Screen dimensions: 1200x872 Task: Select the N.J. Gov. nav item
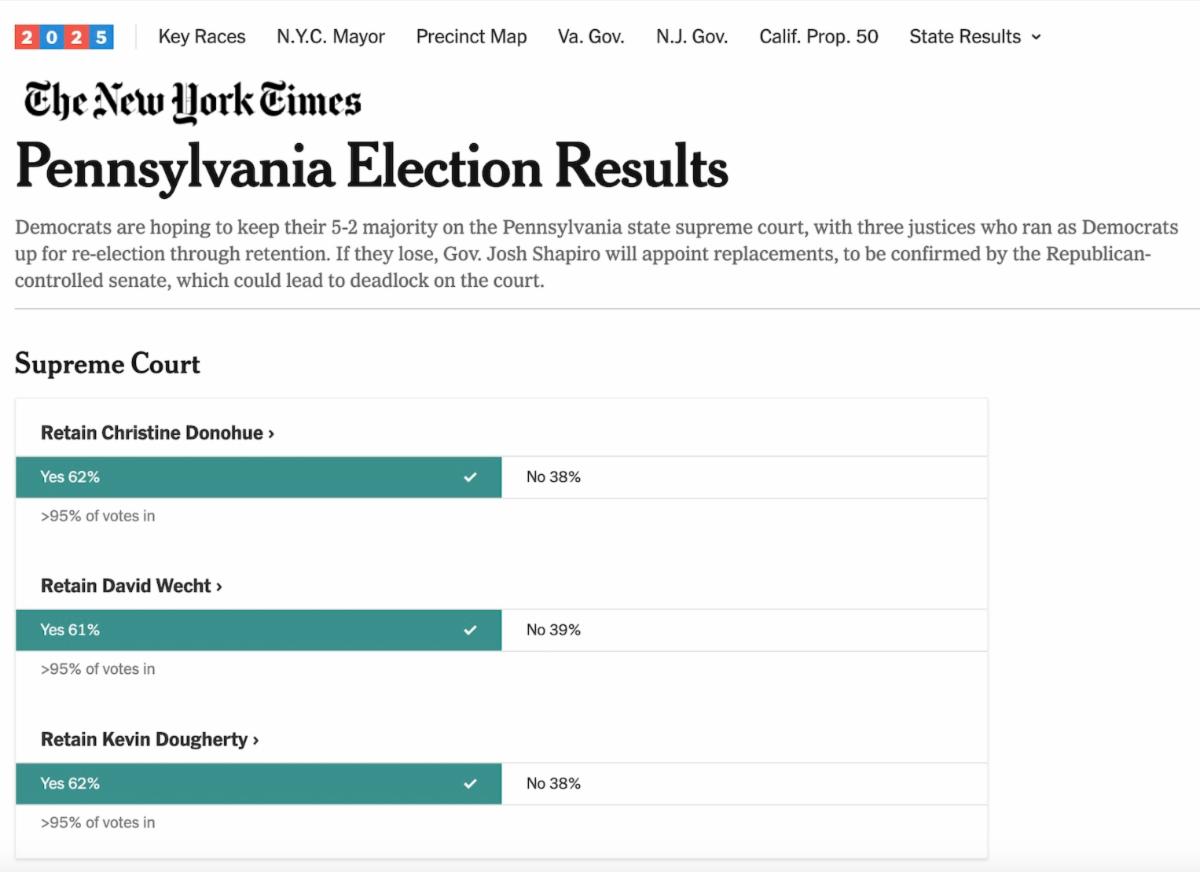point(691,36)
